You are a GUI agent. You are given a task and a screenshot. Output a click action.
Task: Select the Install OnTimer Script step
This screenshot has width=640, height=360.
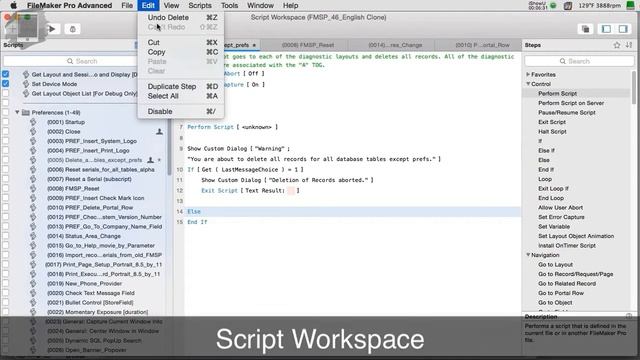pyautogui.click(x=567, y=245)
